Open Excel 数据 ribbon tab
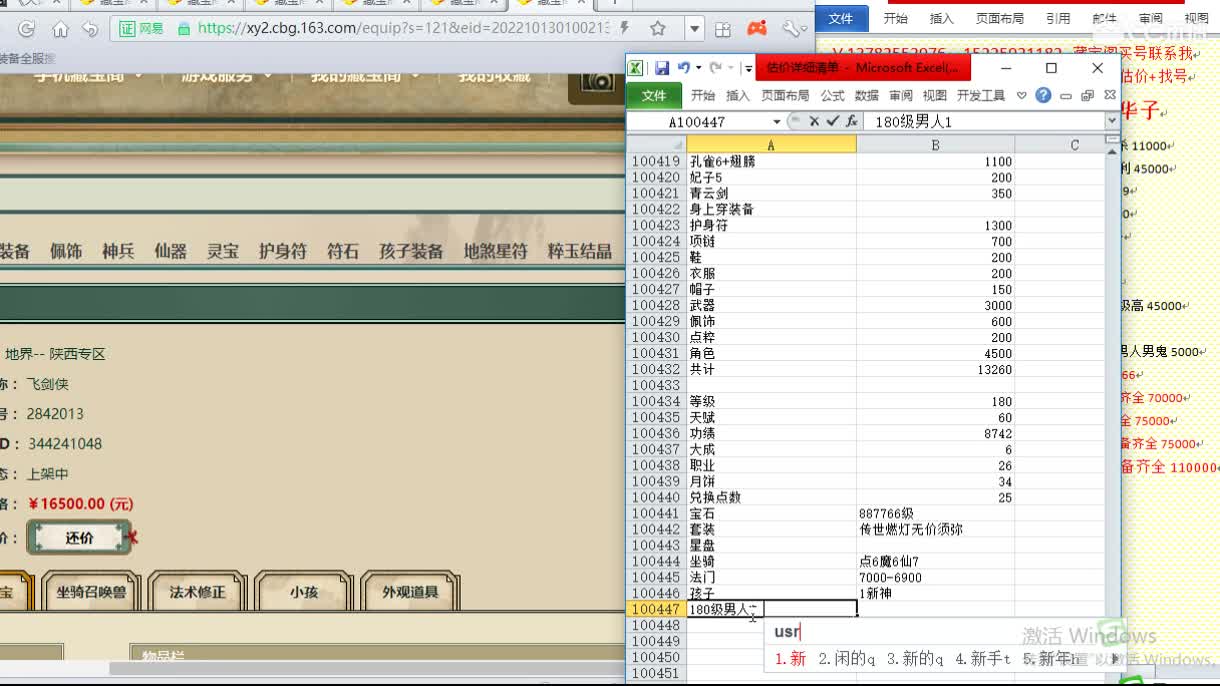The image size is (1220, 686). coord(866,96)
